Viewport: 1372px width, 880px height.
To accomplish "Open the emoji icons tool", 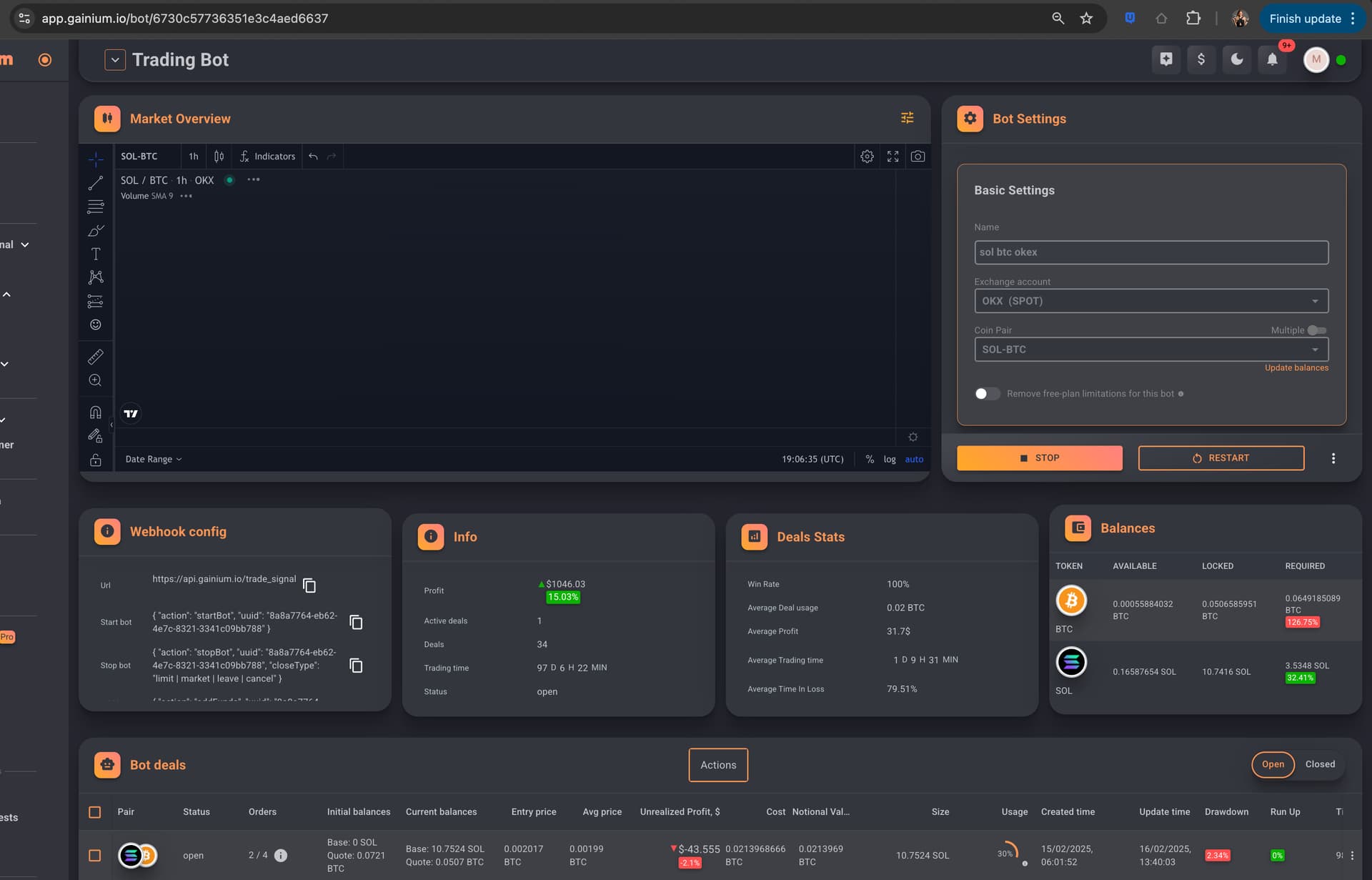I will click(96, 325).
